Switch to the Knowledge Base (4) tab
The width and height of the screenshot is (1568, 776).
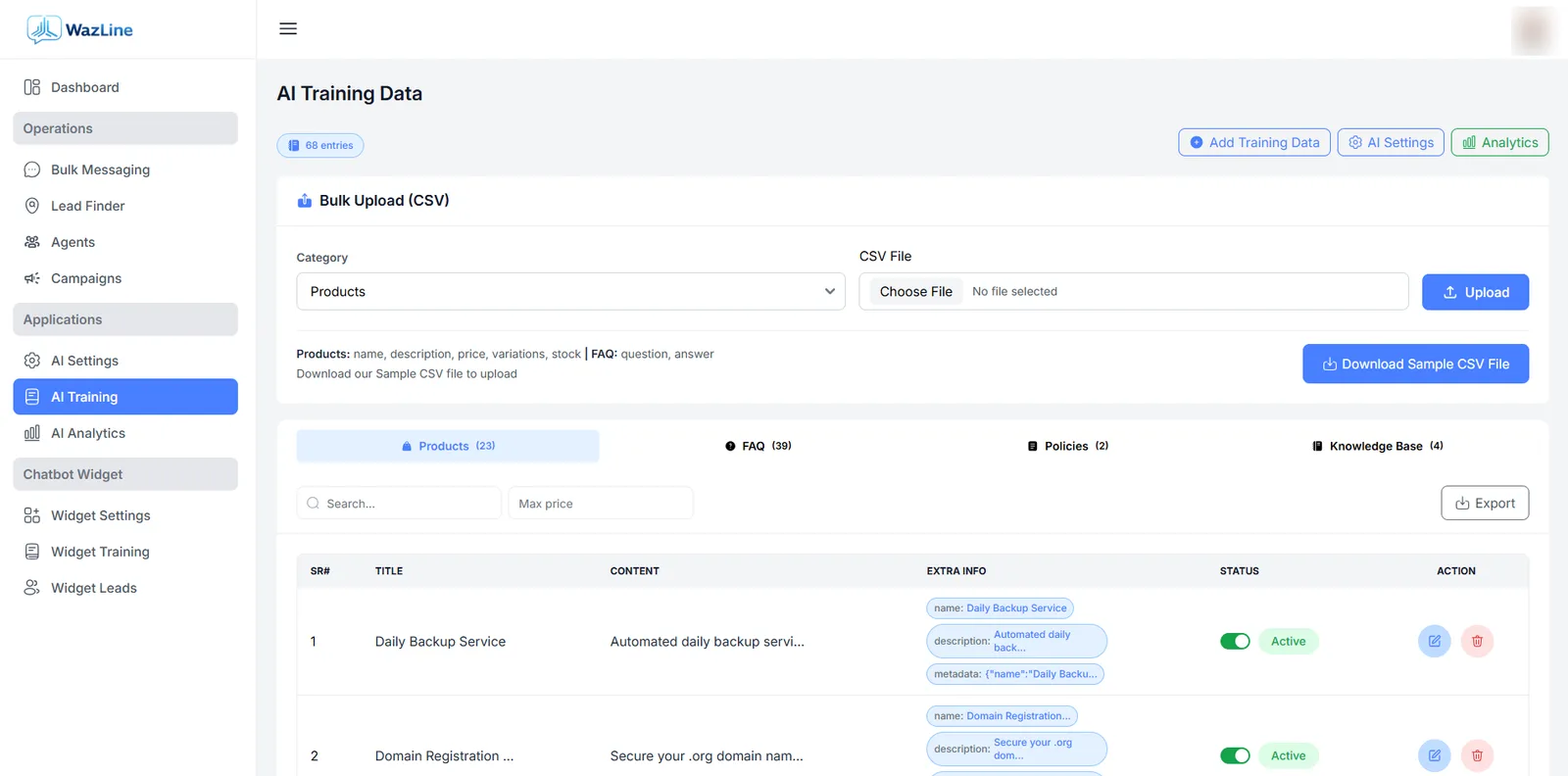(x=1377, y=446)
